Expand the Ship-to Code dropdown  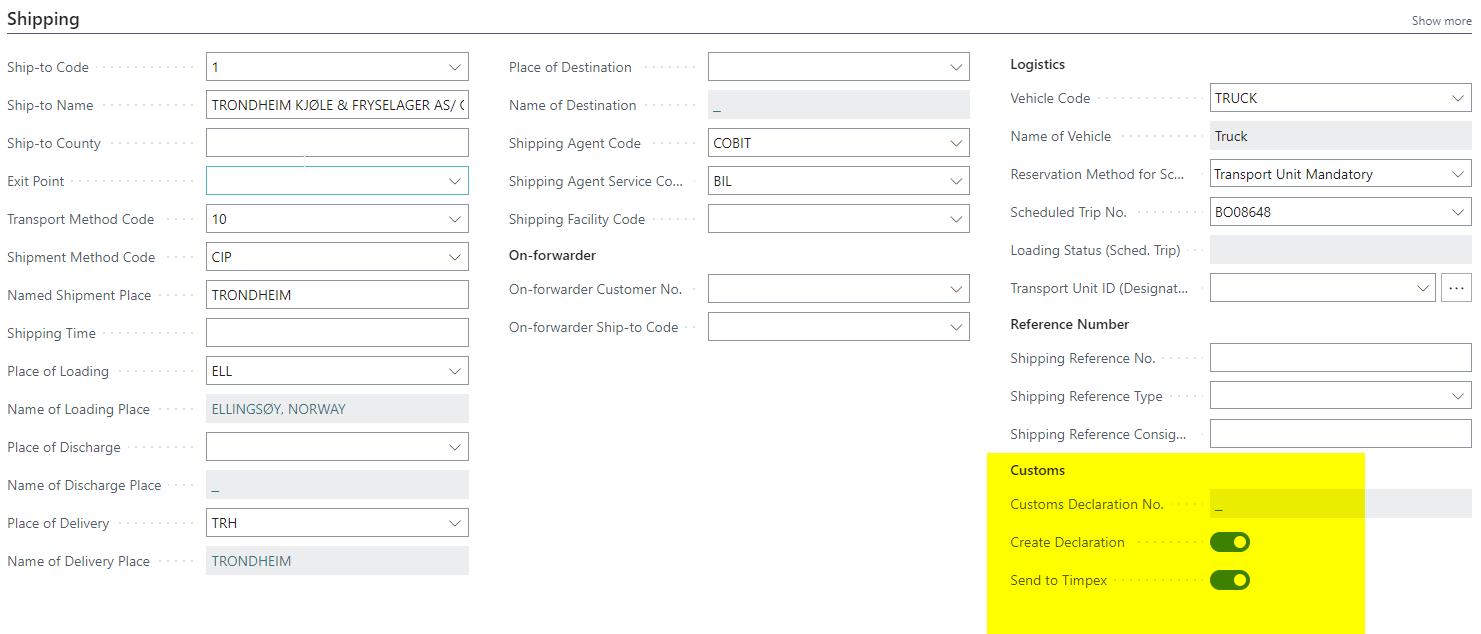(x=455, y=67)
